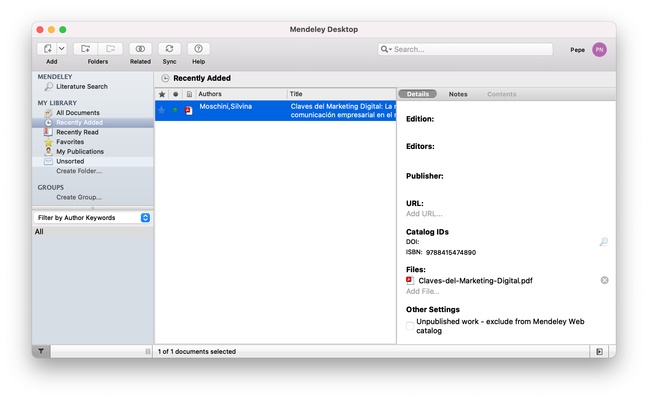Viewport: 648px width, 400px height.
Task: Select All in keyword filter list
Action: click(x=39, y=232)
